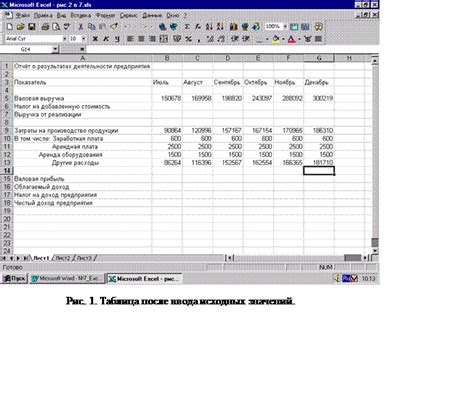
Task: Click the horizontal scrollbar thumb
Action: click(353, 258)
